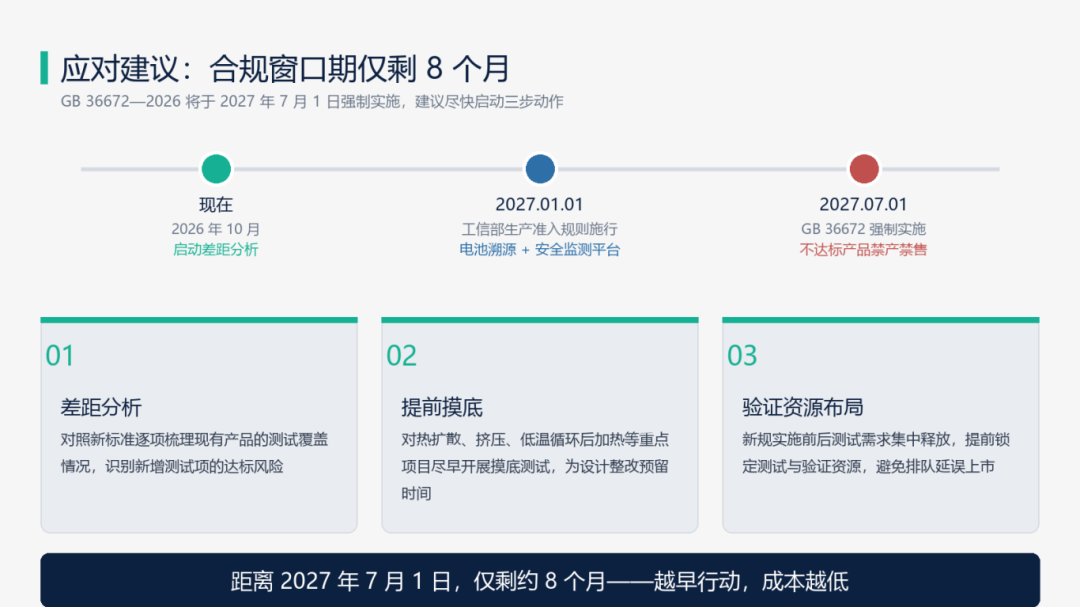This screenshot has width=1080, height=607.
Task: Click the 2027.01.01 date label
Action: 539,205
